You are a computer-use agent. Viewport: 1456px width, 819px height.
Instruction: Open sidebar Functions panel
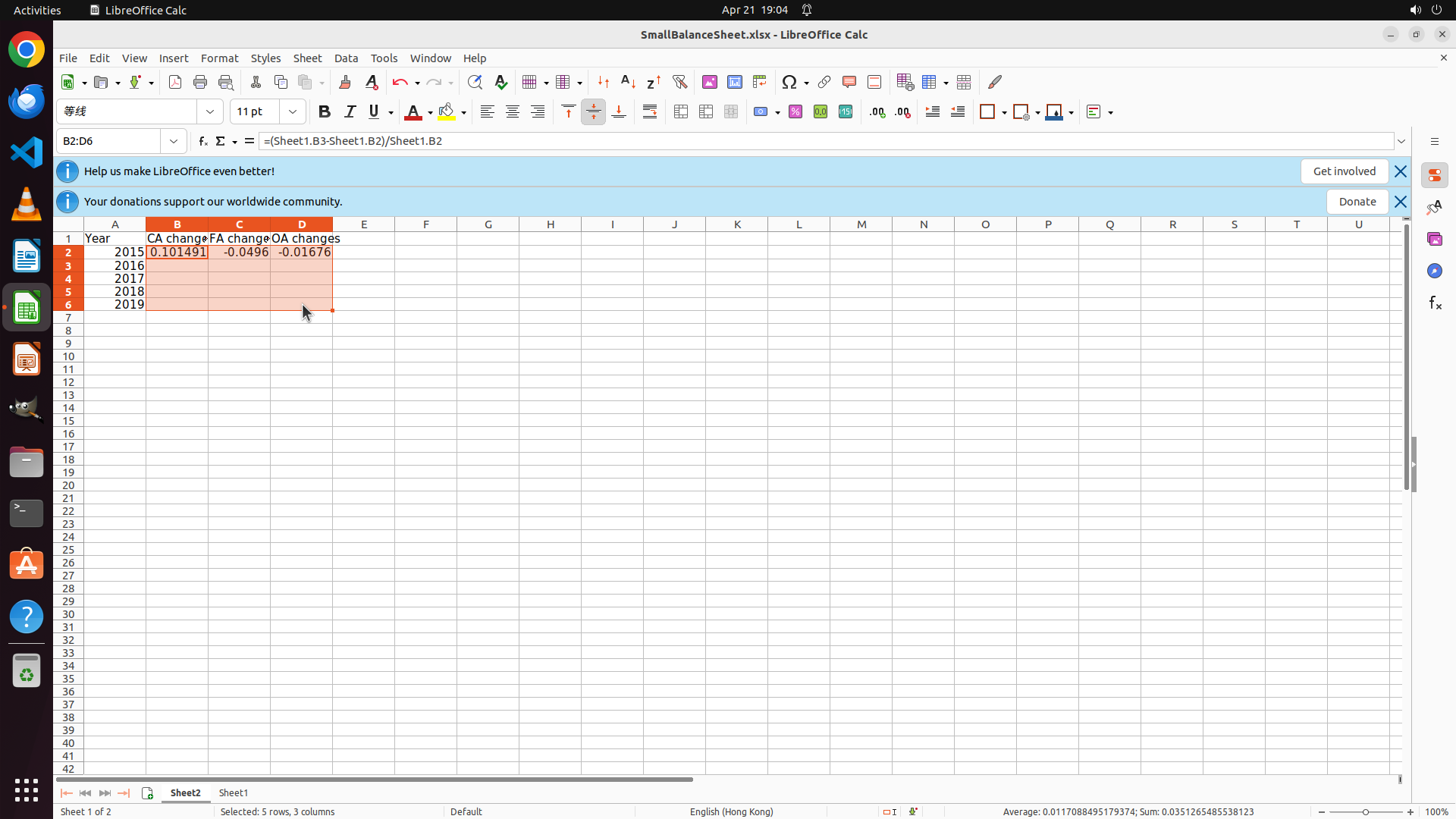pyautogui.click(x=1435, y=303)
